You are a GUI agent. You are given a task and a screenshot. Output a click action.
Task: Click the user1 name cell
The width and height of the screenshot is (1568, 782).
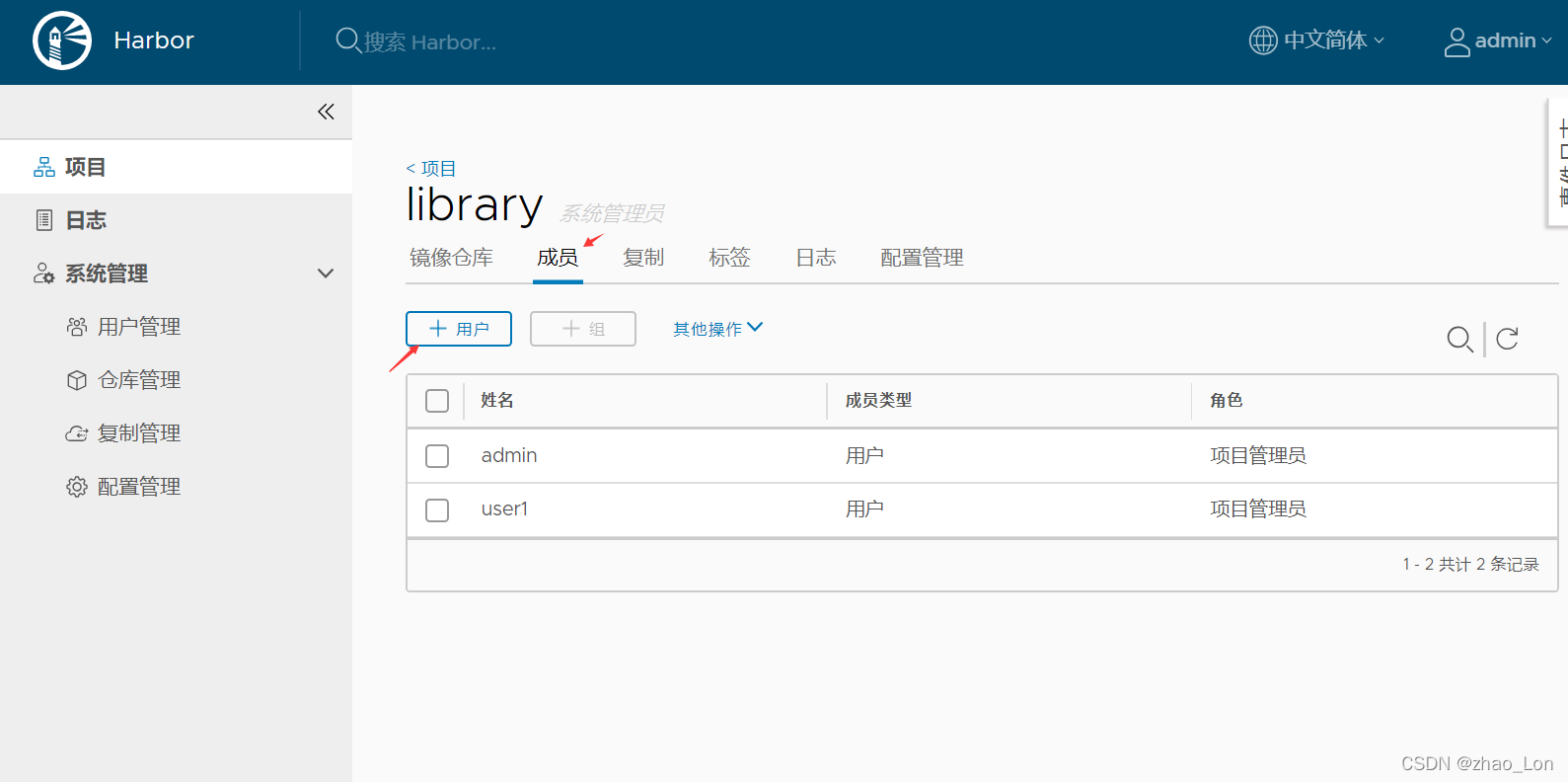[504, 508]
